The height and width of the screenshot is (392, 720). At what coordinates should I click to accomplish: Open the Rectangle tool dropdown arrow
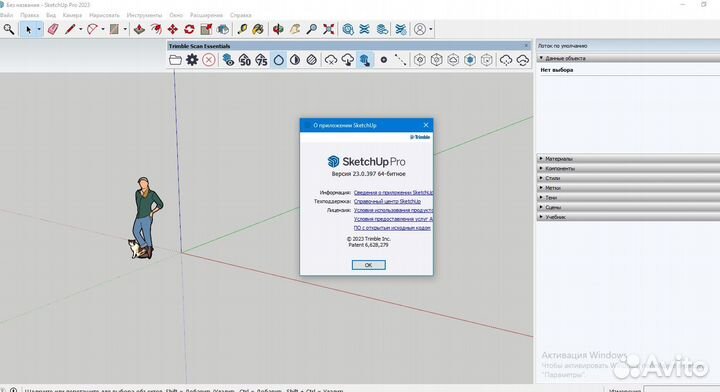tap(125, 29)
